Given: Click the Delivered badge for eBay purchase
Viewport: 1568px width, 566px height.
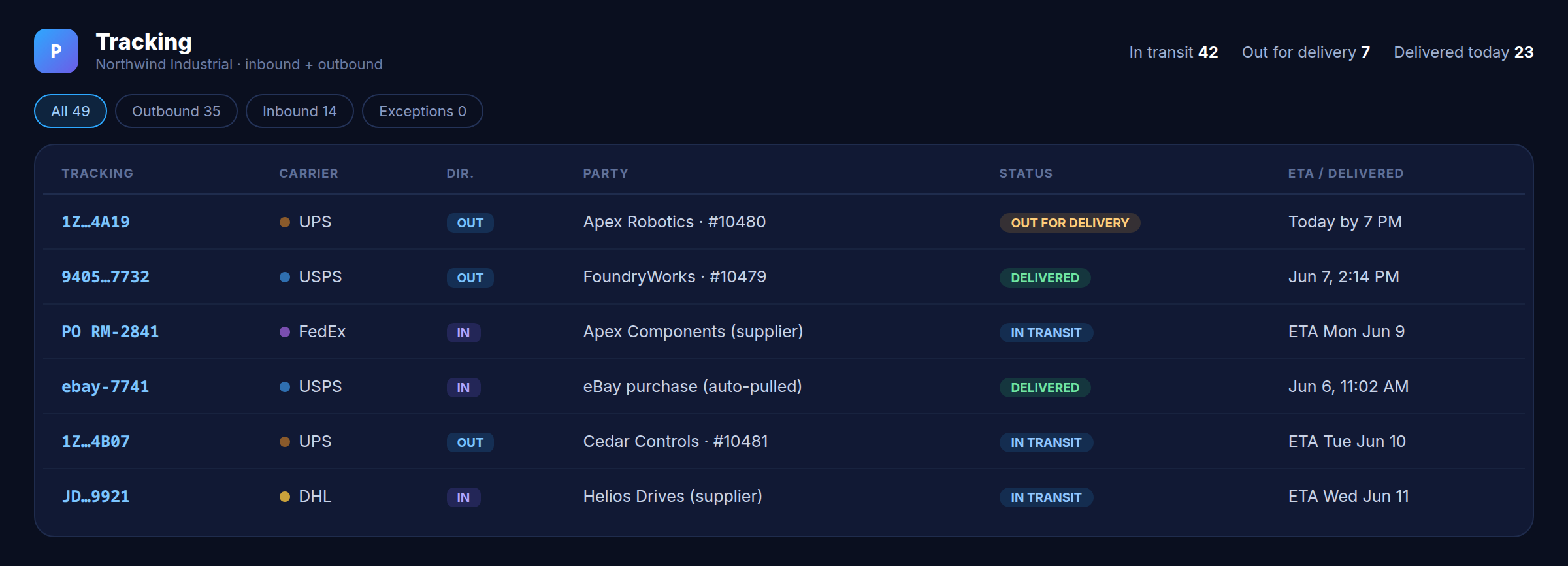Looking at the screenshot, I should pos(1045,388).
